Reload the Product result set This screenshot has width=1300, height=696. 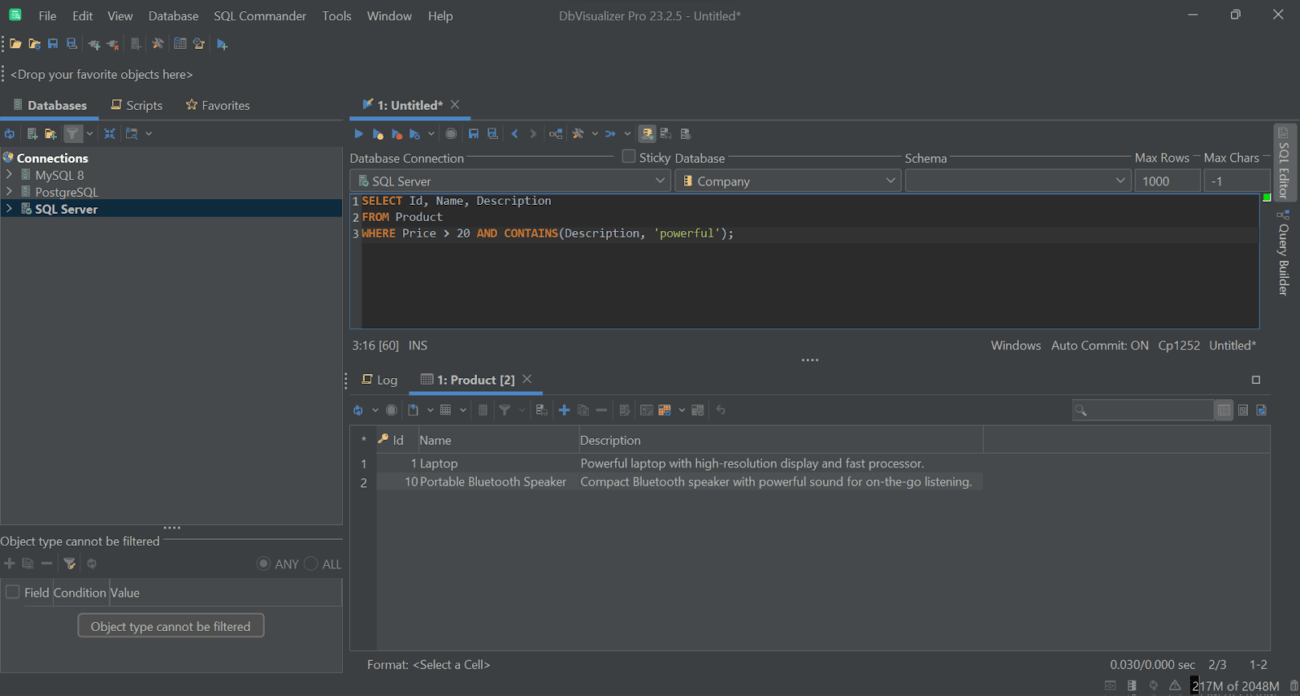(x=360, y=409)
